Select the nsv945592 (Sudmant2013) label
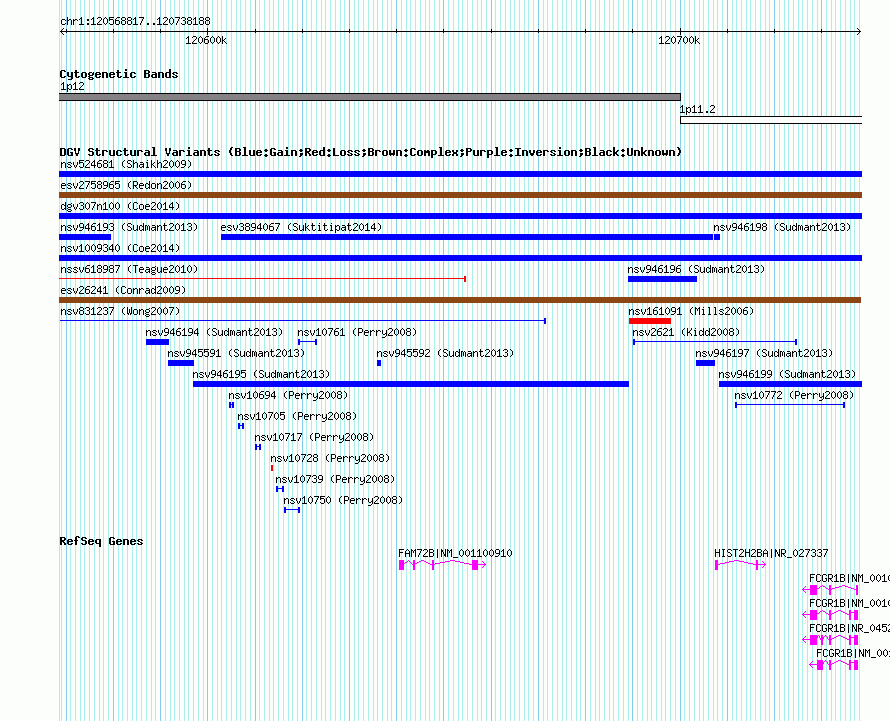The image size is (890, 721). pyautogui.click(x=445, y=354)
